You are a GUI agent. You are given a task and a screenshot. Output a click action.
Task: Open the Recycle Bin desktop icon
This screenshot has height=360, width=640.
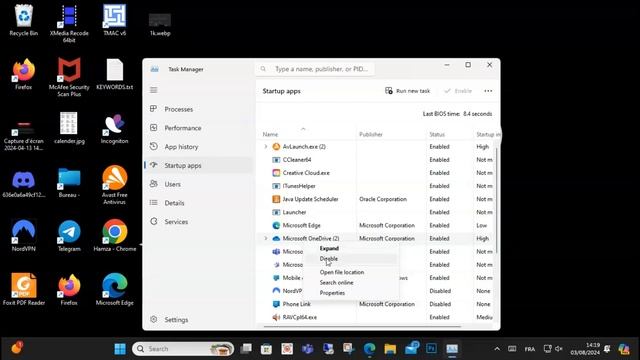pyautogui.click(x=24, y=20)
